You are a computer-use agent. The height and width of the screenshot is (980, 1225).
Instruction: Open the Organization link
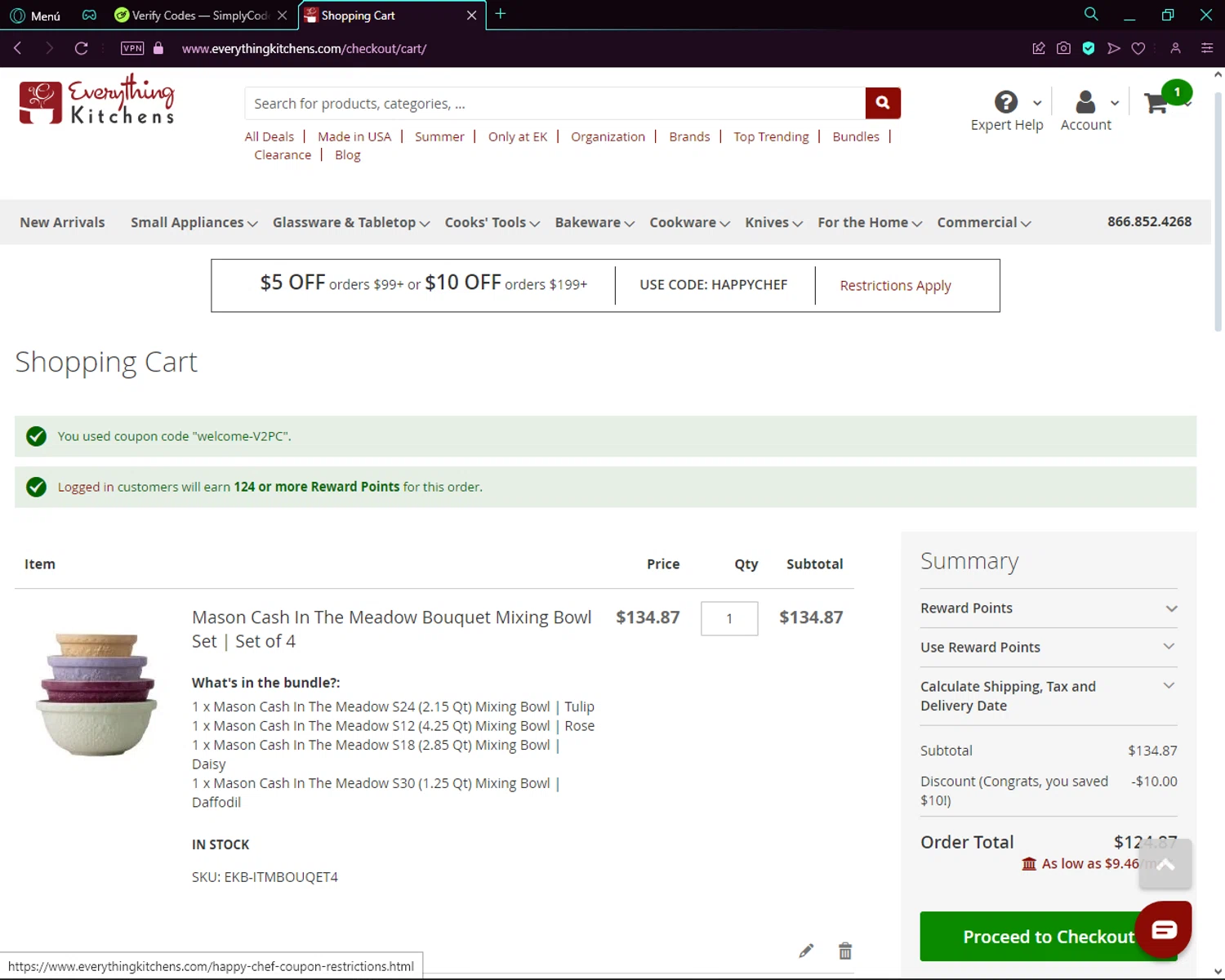608,136
